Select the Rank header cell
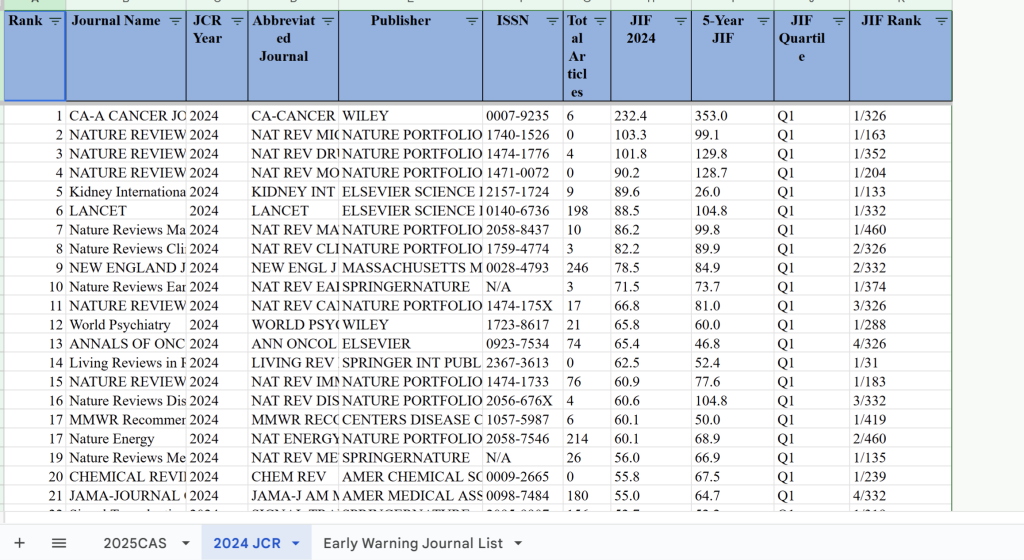This screenshot has height=560, width=1024. pos(35,56)
